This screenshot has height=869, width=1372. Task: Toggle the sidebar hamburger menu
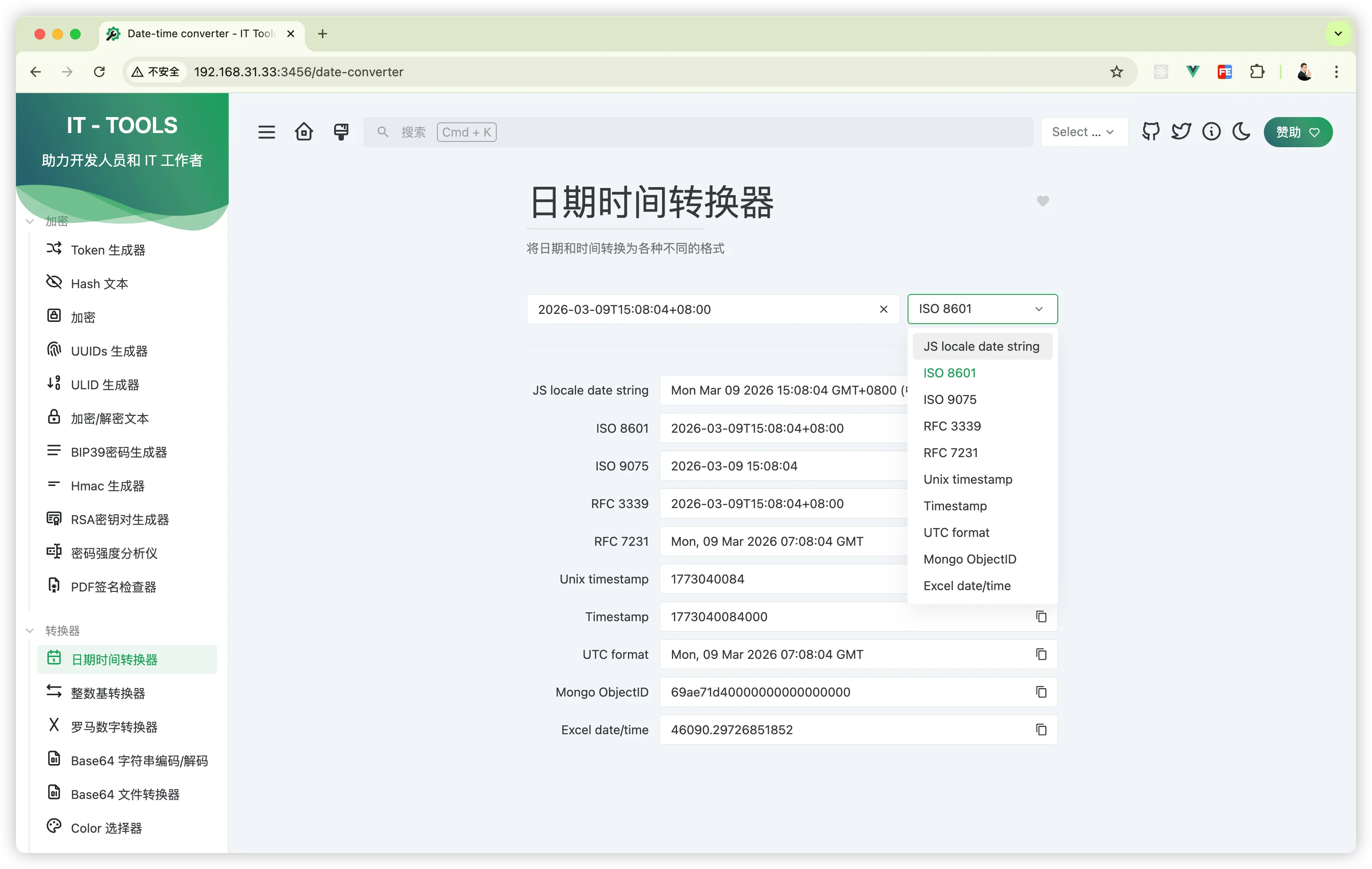tap(266, 132)
